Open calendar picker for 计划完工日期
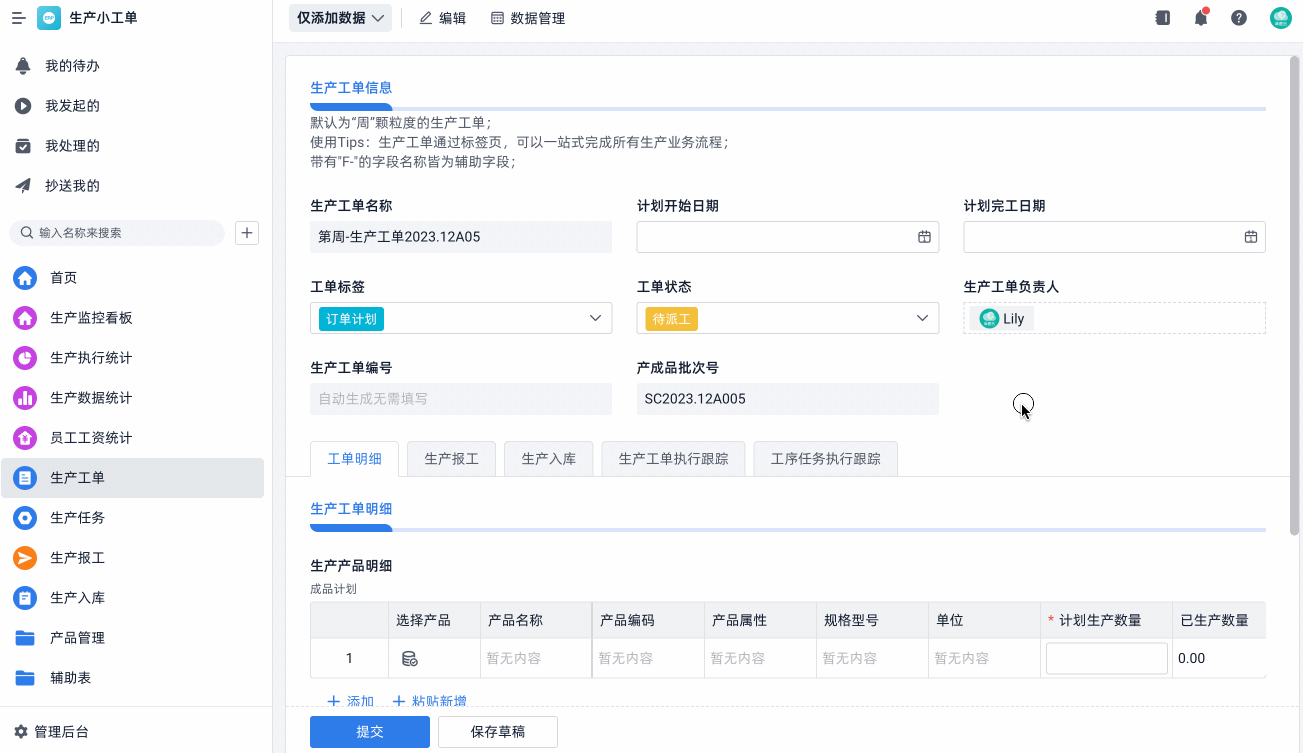Image resolution: width=1303 pixels, height=753 pixels. coord(1250,237)
